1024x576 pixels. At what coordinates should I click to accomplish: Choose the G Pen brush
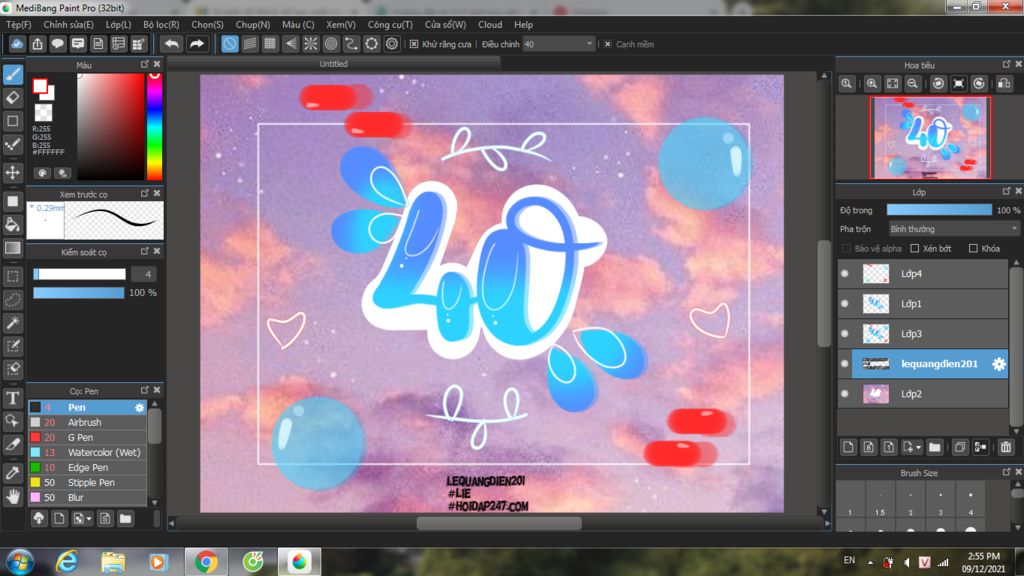(88, 438)
